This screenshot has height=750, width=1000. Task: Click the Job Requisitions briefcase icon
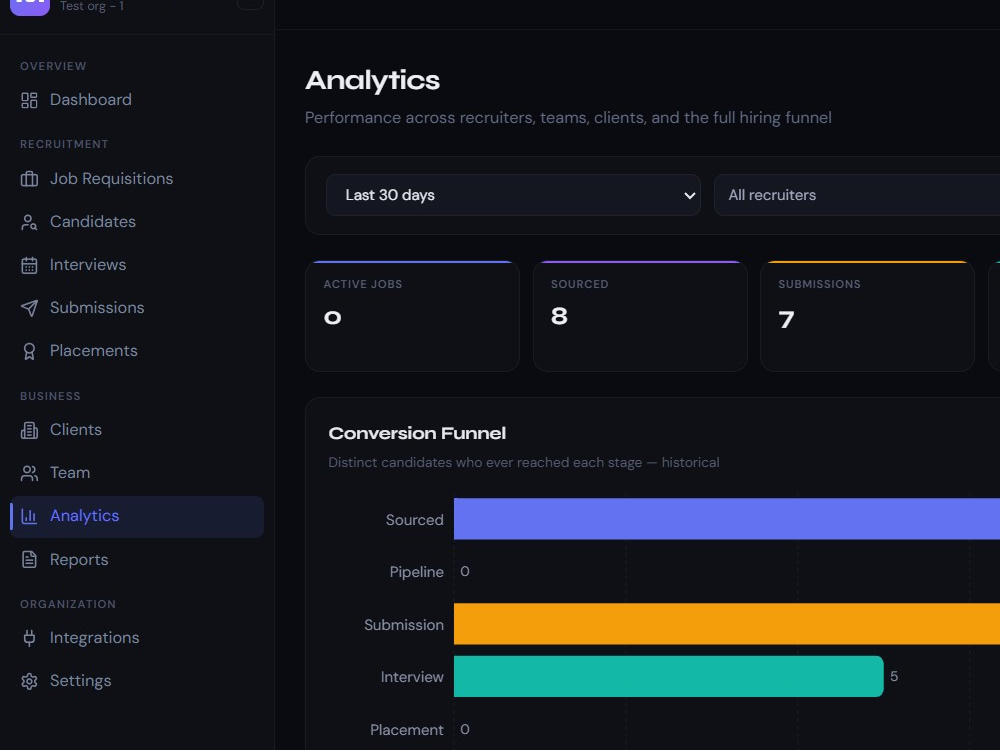29,179
